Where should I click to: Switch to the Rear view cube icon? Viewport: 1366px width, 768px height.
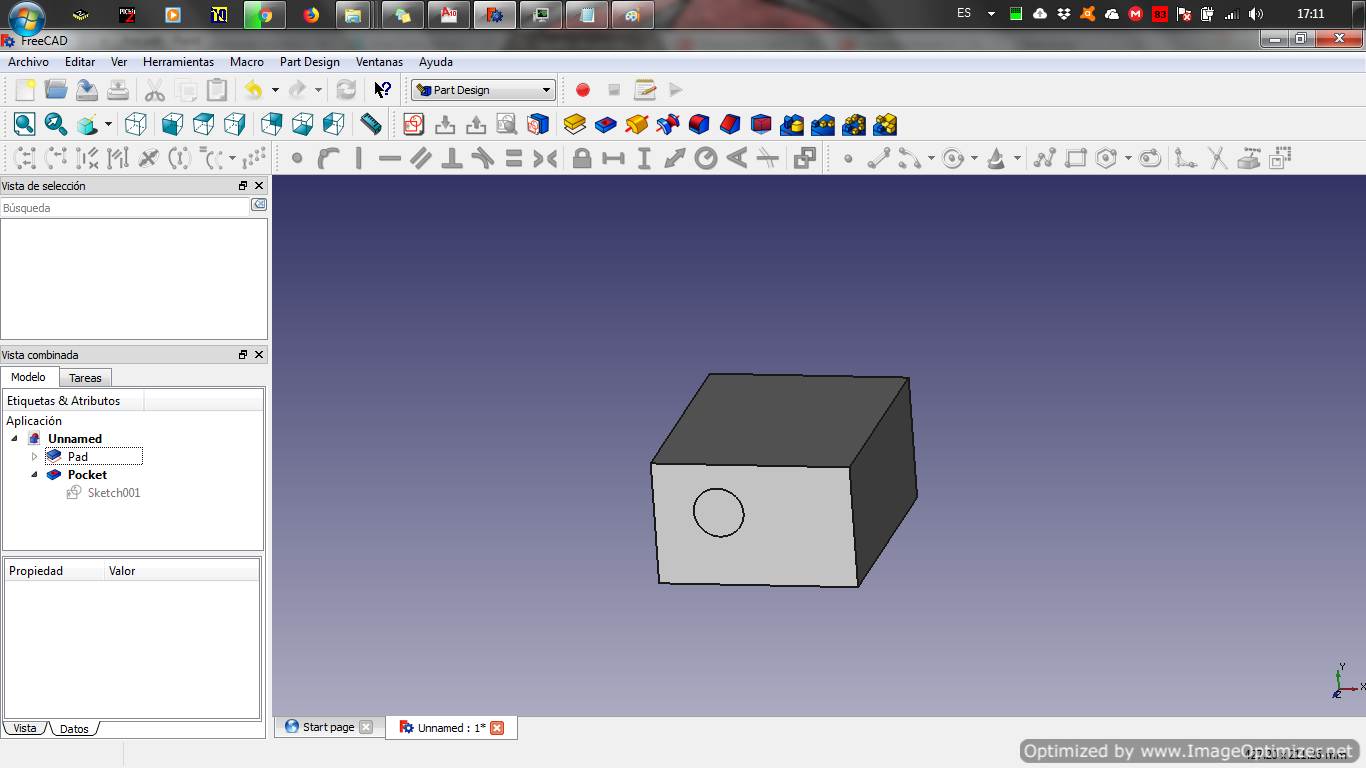(271, 124)
